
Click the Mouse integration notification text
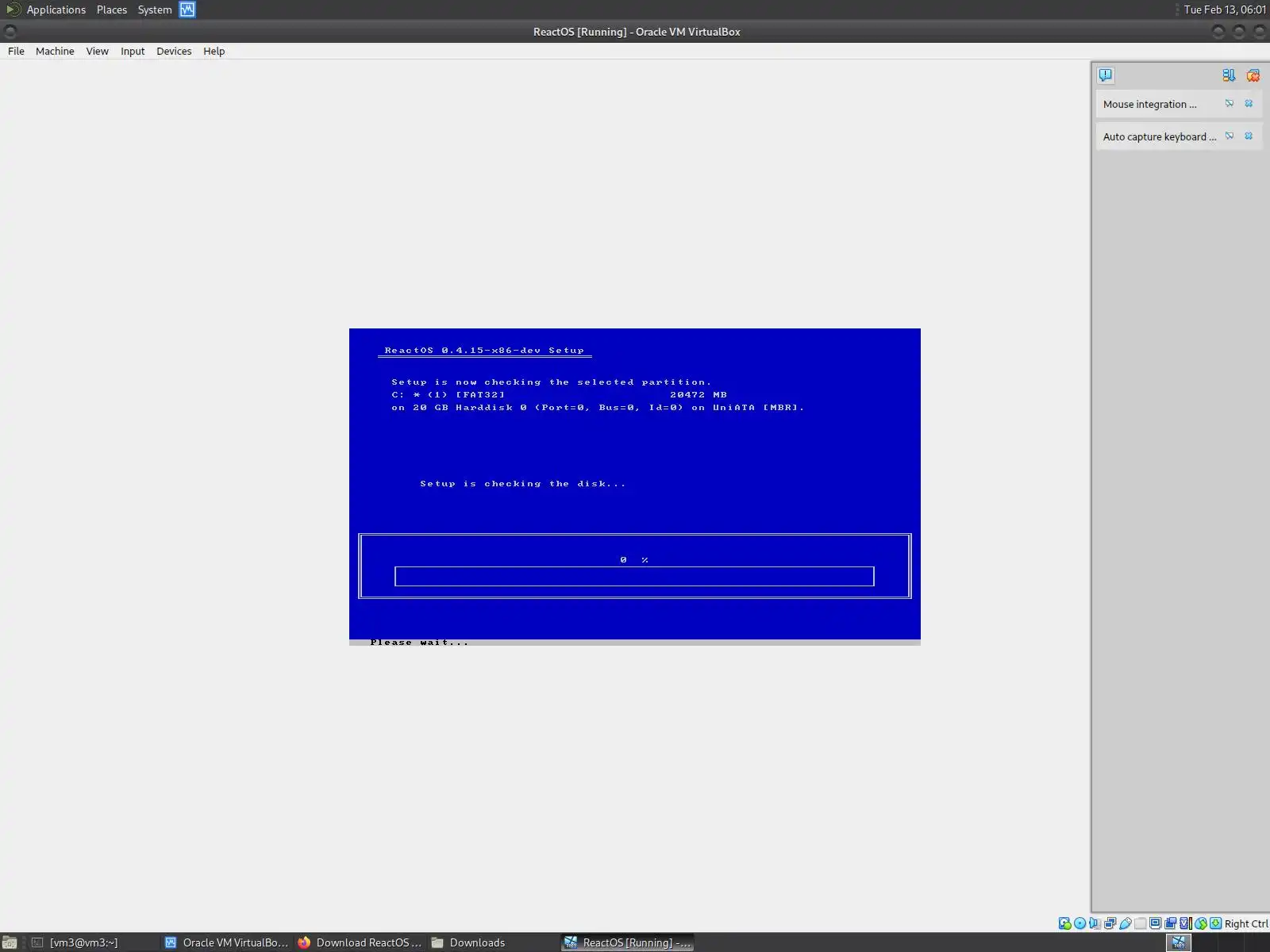click(x=1149, y=104)
